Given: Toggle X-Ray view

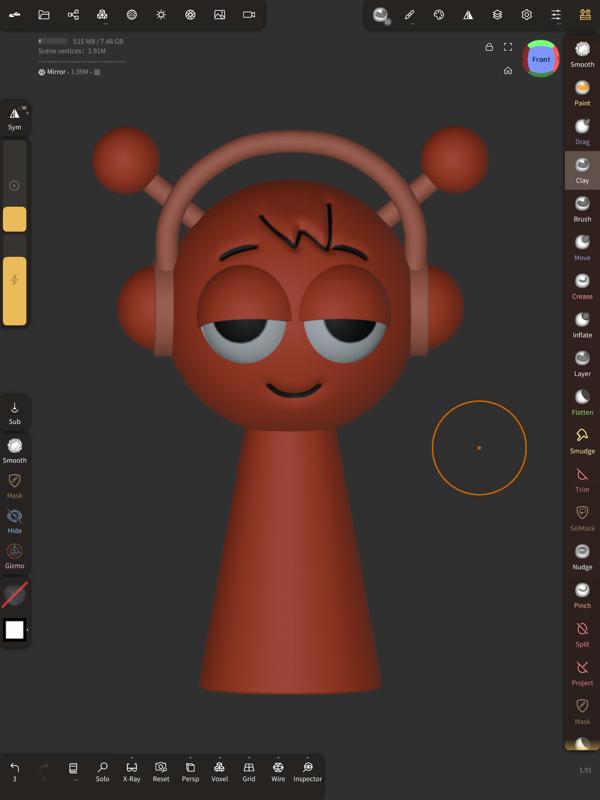Looking at the screenshot, I should (x=132, y=771).
